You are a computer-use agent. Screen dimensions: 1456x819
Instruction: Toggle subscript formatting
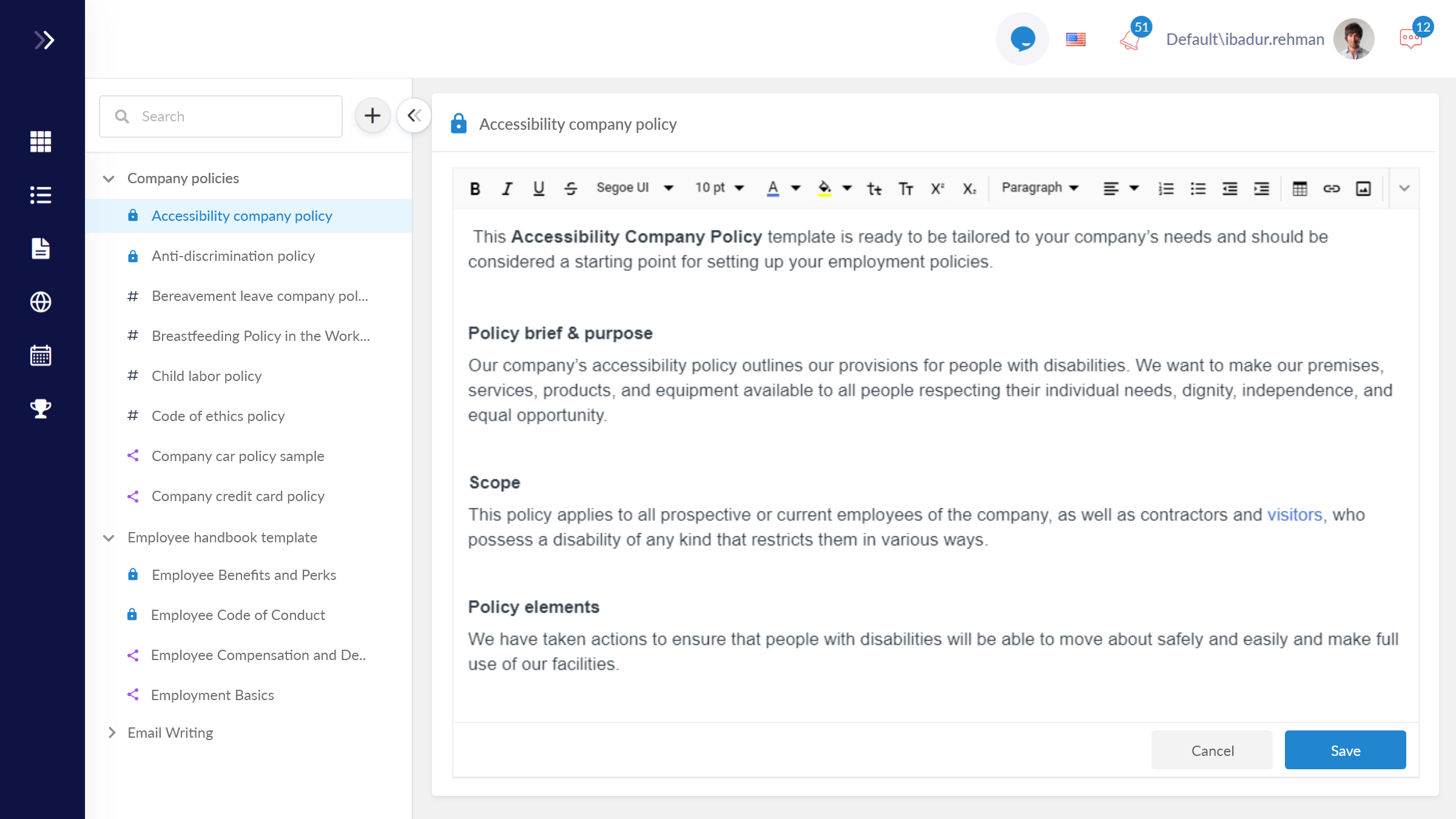(x=969, y=189)
